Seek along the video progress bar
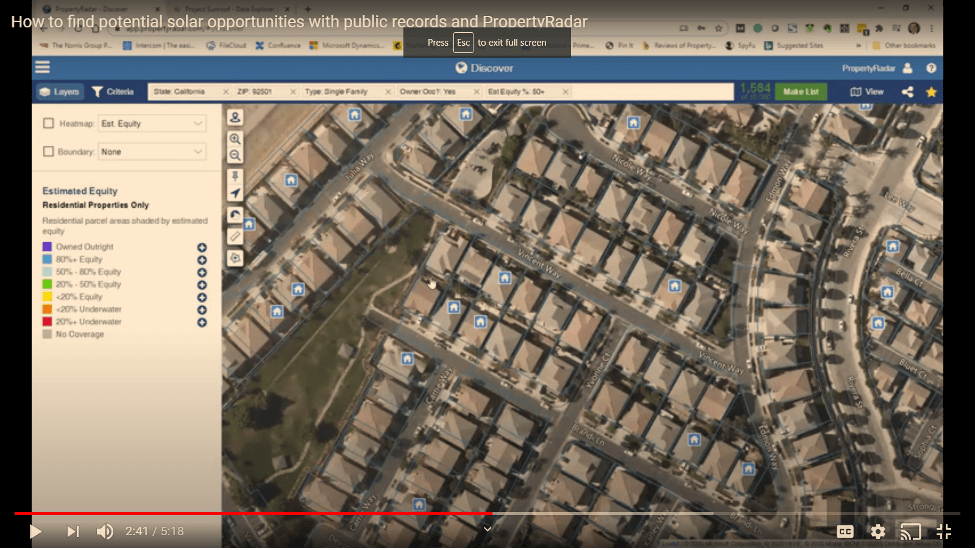This screenshot has width=977, height=550. coord(487,513)
